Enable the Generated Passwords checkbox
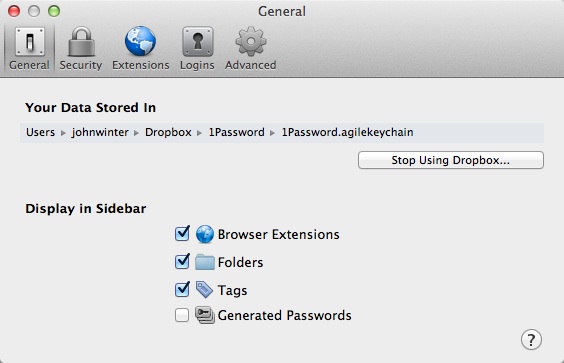Image resolution: width=564 pixels, height=363 pixels. pos(182,315)
